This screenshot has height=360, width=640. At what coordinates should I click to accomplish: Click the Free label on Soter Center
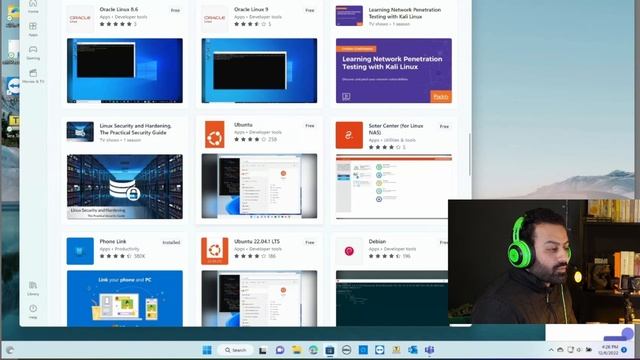(x=444, y=127)
